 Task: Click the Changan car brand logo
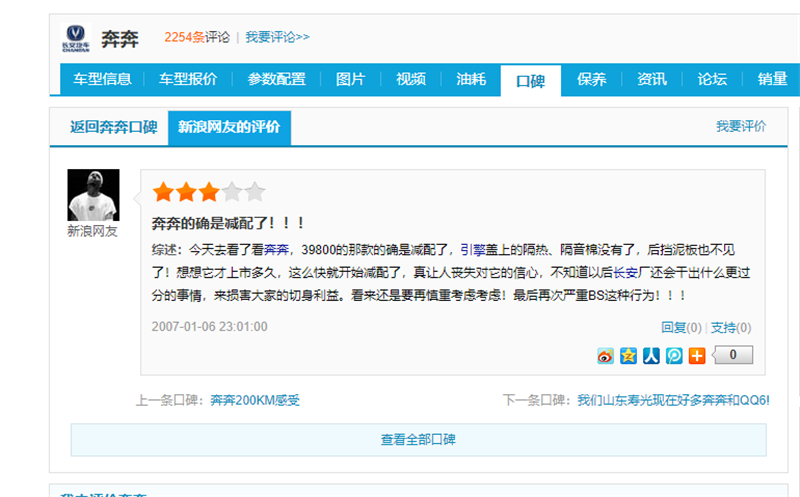click(76, 38)
